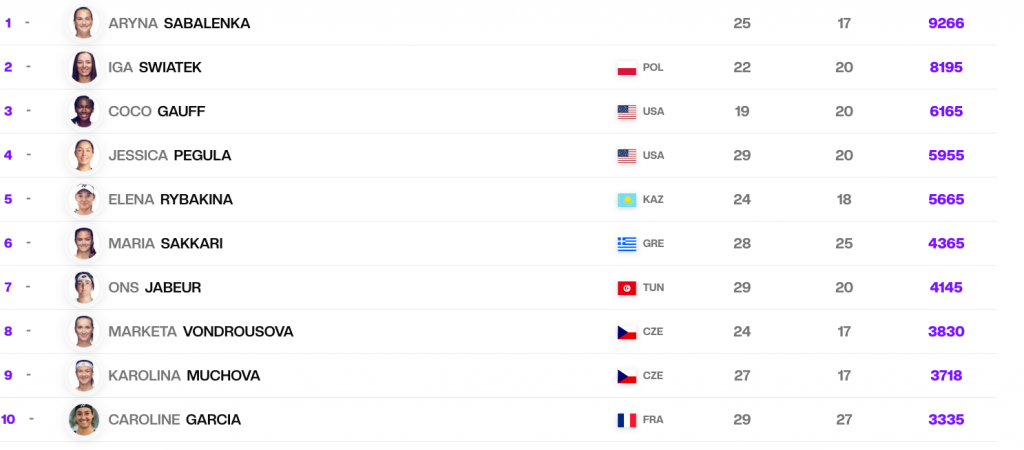Viewport: 1024px width, 450px height.
Task: Click Coco Gauff's avatar image
Action: pos(84,111)
